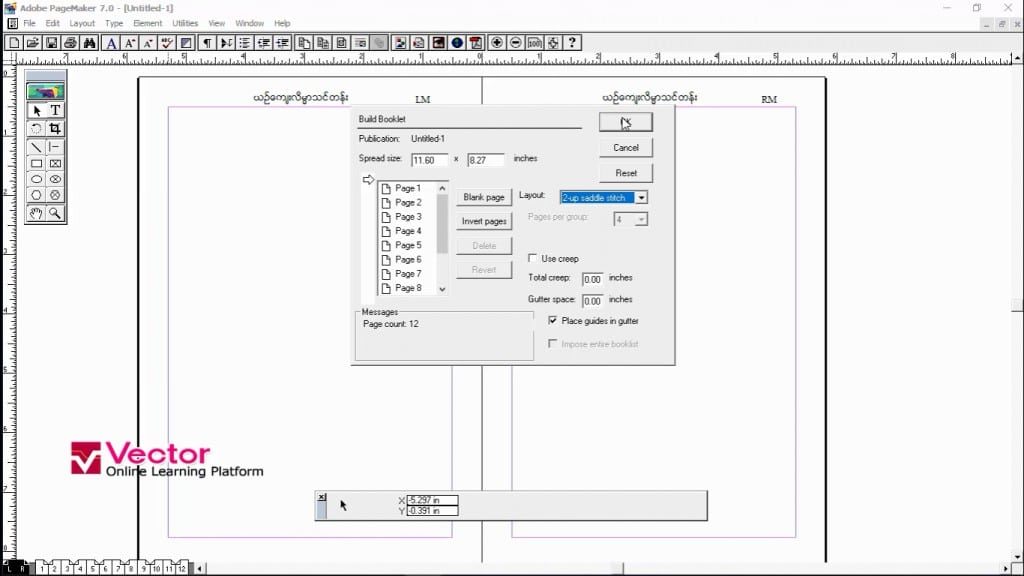Image resolution: width=1024 pixels, height=576 pixels.
Task: Click the Cancel button
Action: click(x=626, y=148)
